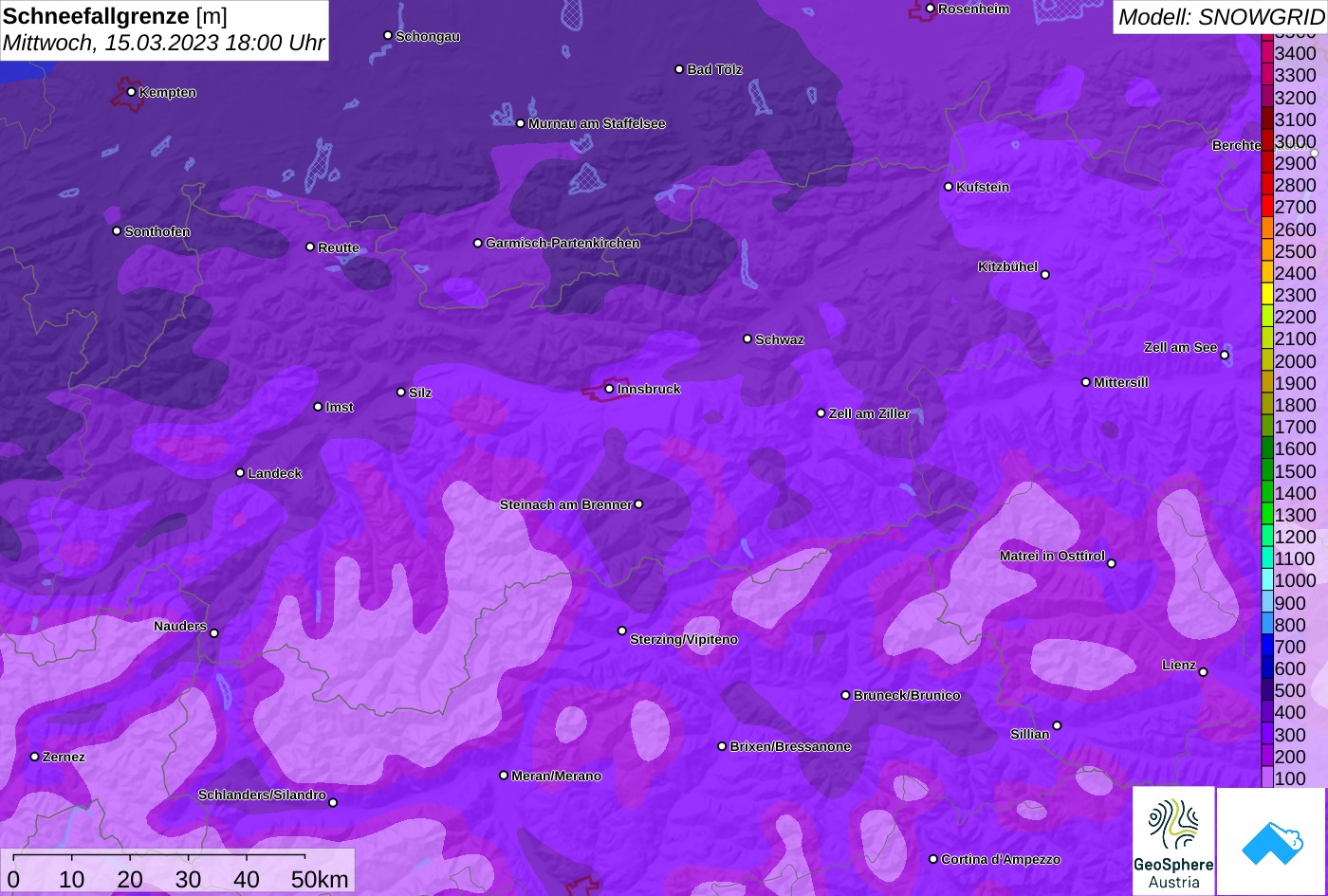Click the Zernez marker dot
This screenshot has width=1328, height=896.
35,757
